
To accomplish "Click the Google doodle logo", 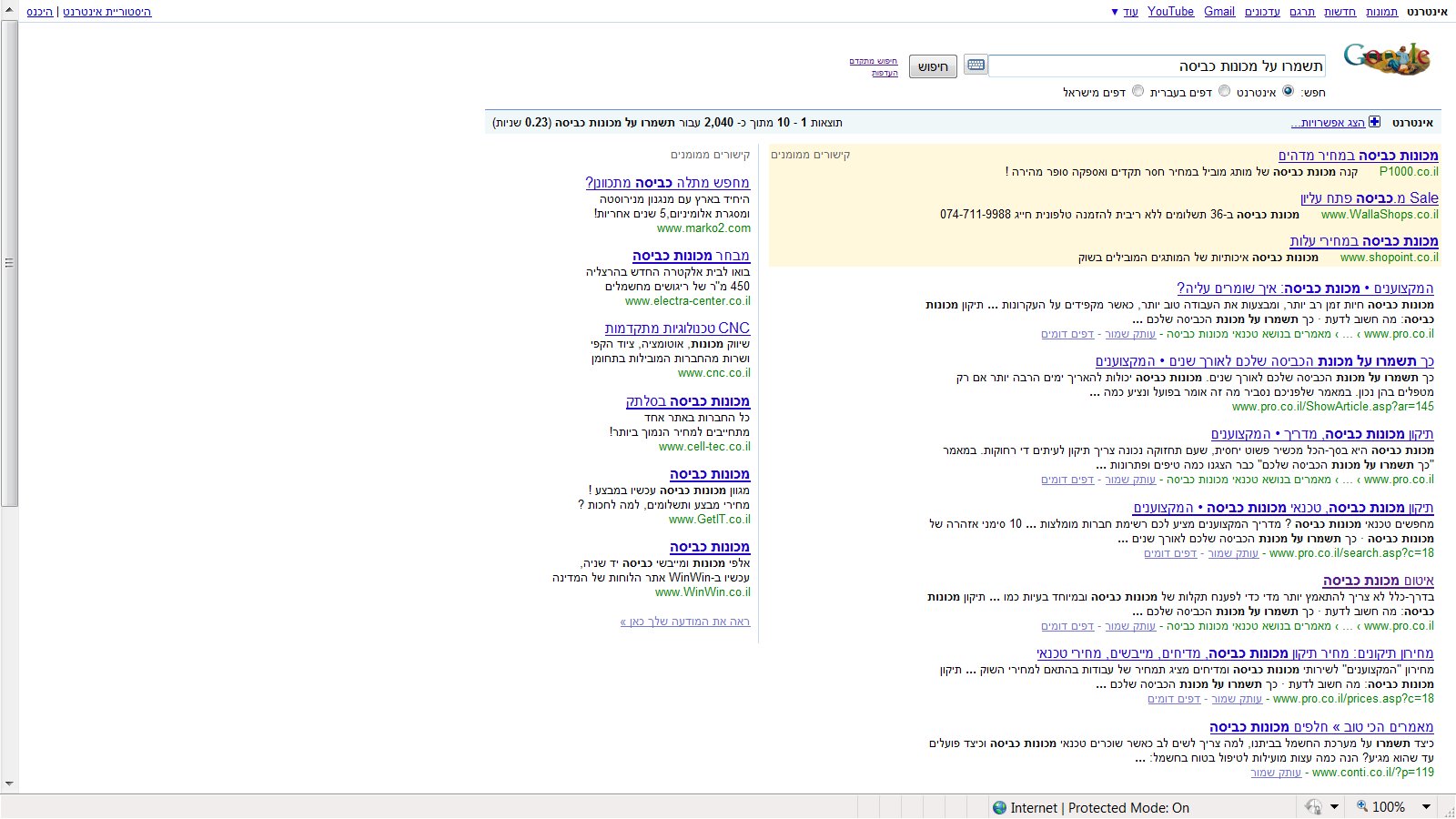I will coord(1388,59).
